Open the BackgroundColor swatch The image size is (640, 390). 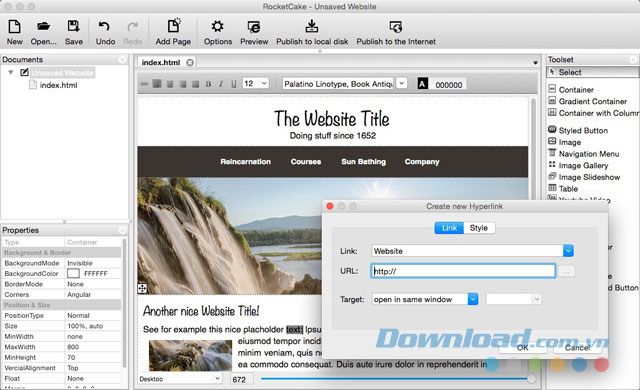[73, 273]
